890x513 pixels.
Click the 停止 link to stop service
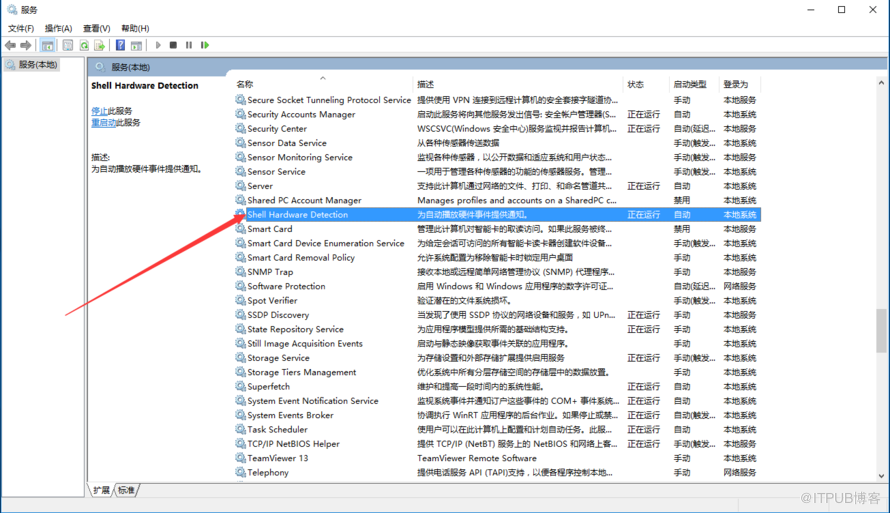point(99,111)
